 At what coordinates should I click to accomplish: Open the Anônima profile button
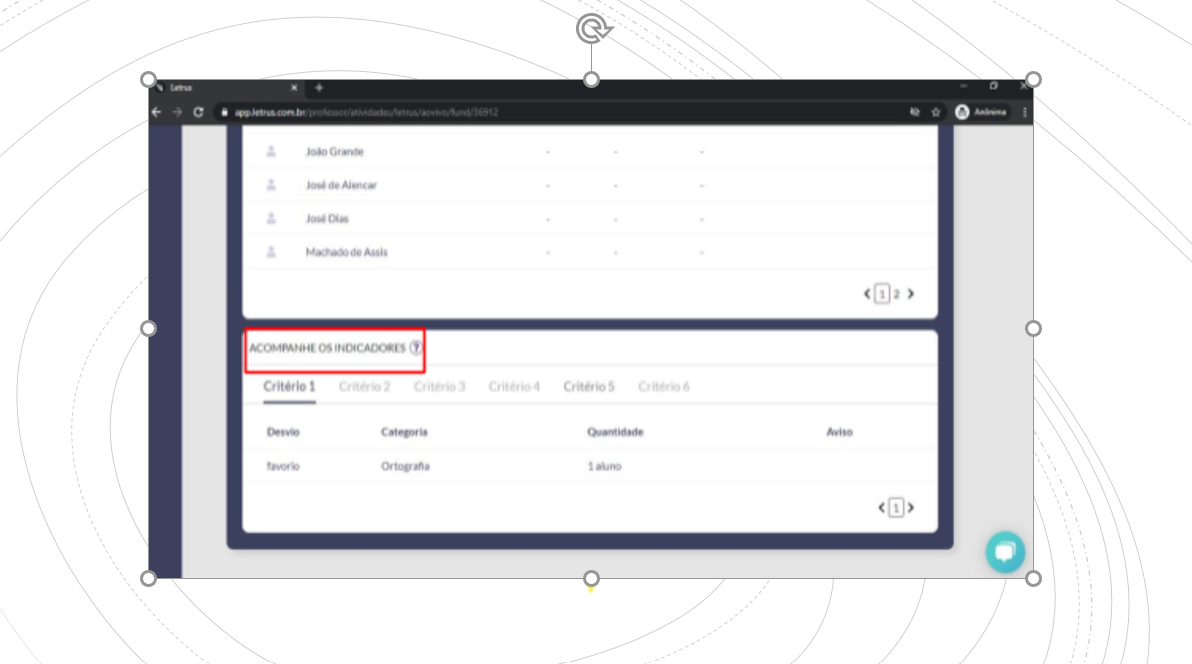point(981,112)
